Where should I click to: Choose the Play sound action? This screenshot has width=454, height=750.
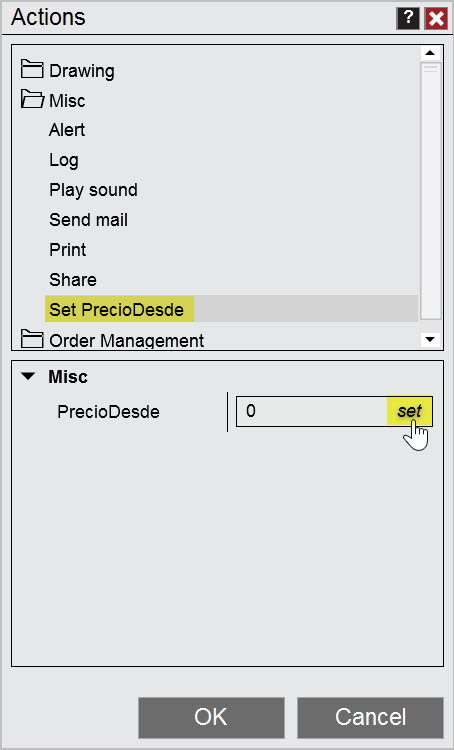(93, 190)
